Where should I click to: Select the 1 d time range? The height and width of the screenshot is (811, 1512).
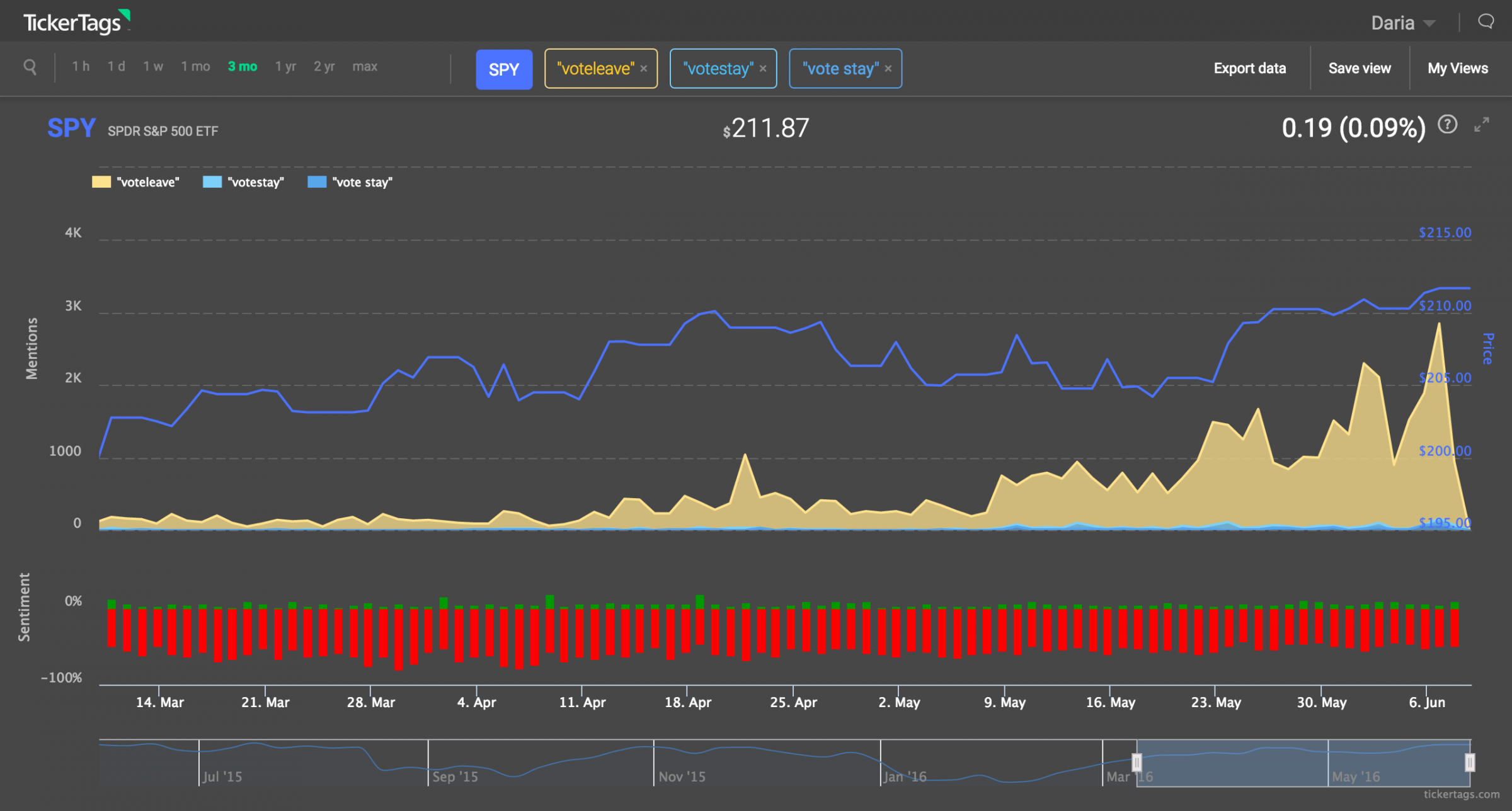(x=116, y=67)
